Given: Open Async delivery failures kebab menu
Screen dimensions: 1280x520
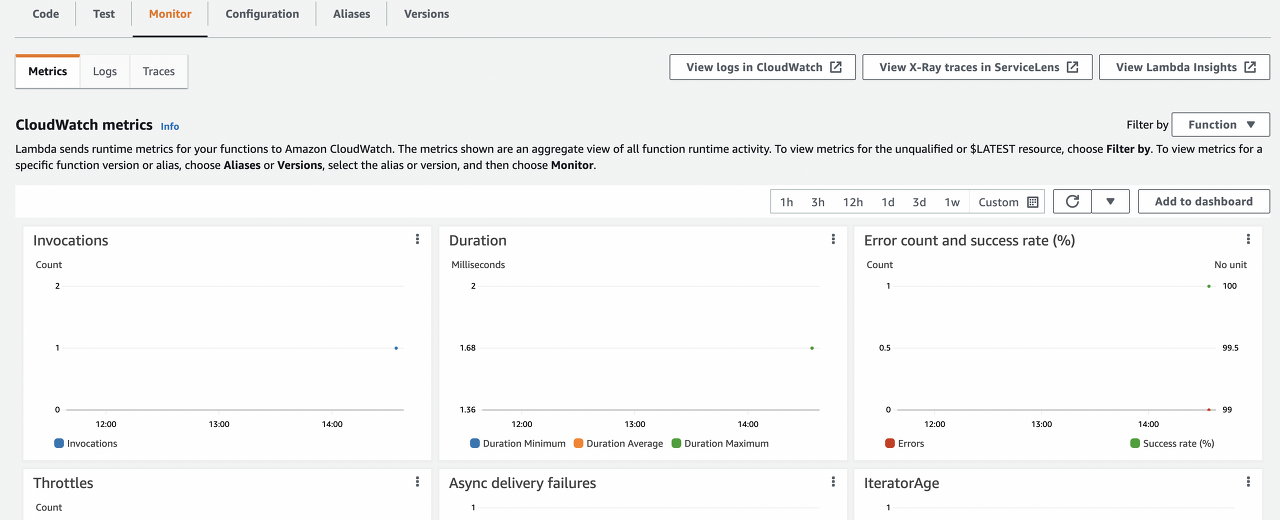Looking at the screenshot, I should [x=833, y=482].
